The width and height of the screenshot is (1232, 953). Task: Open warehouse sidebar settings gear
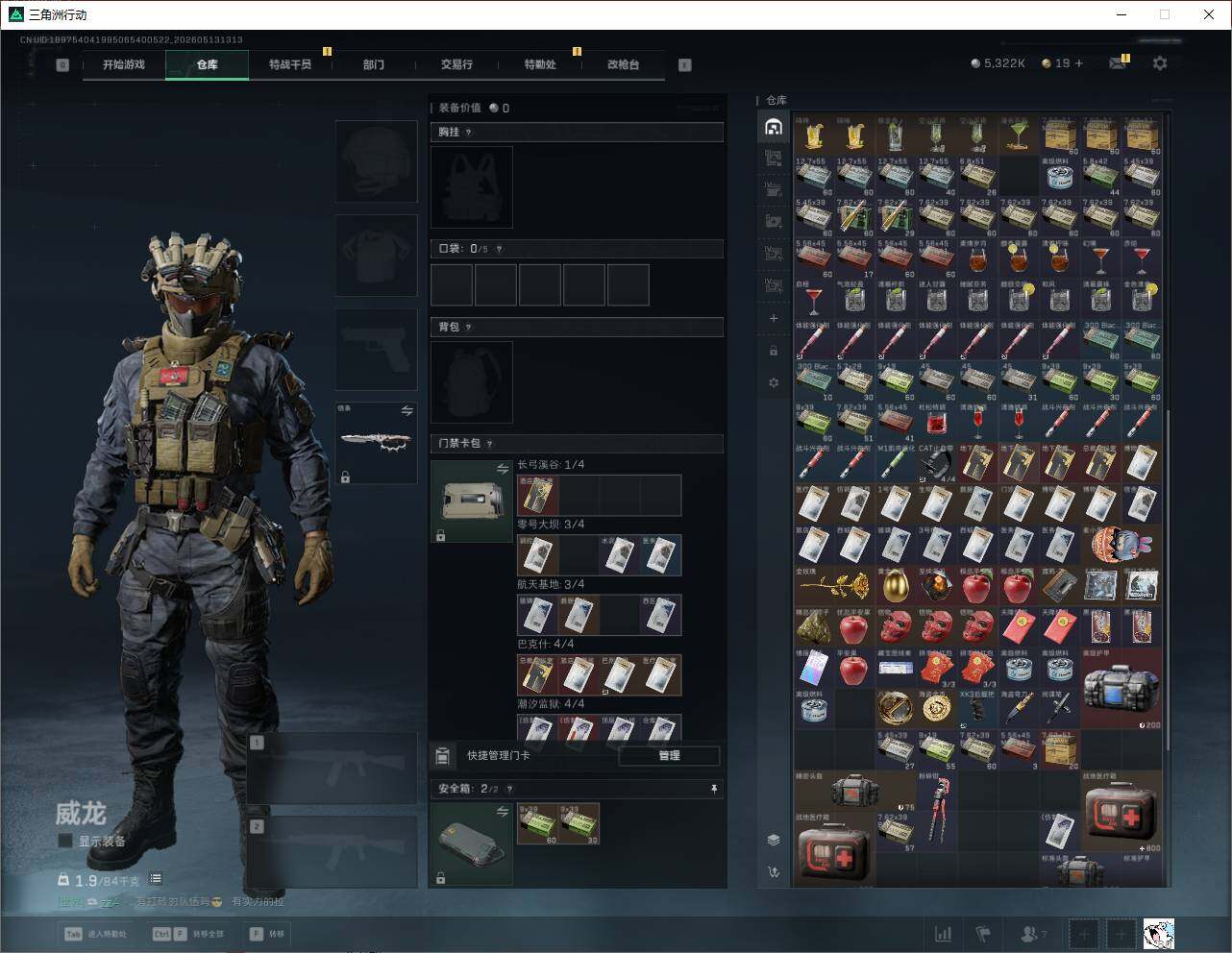774,382
